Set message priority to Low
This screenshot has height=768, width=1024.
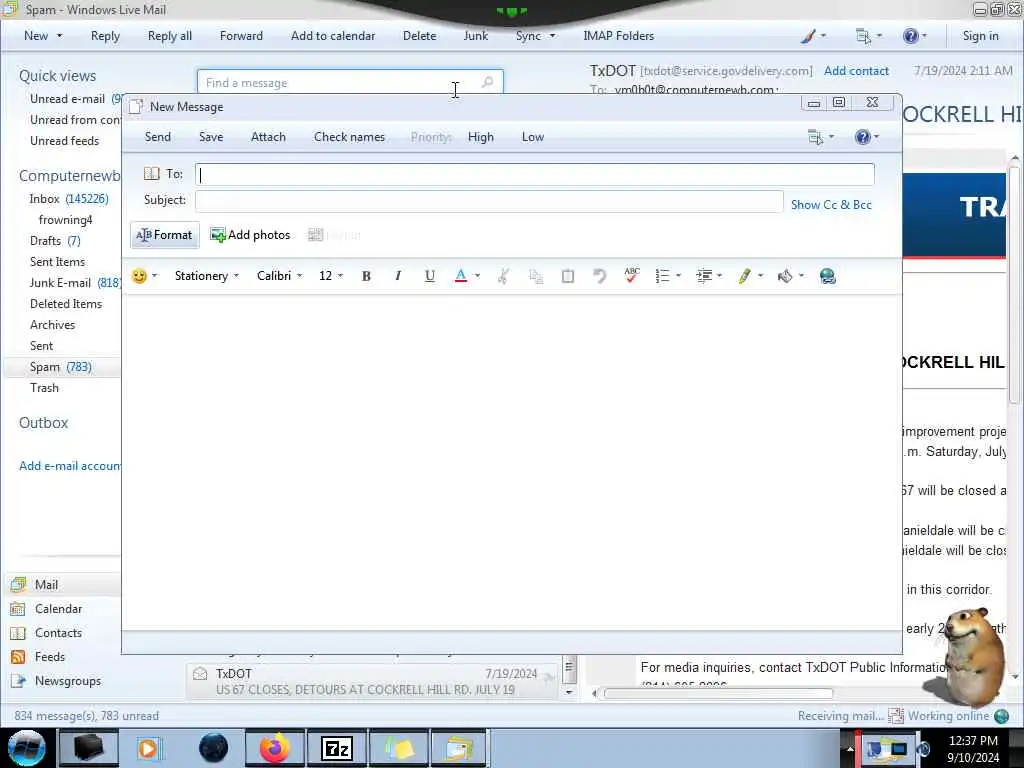point(533,137)
